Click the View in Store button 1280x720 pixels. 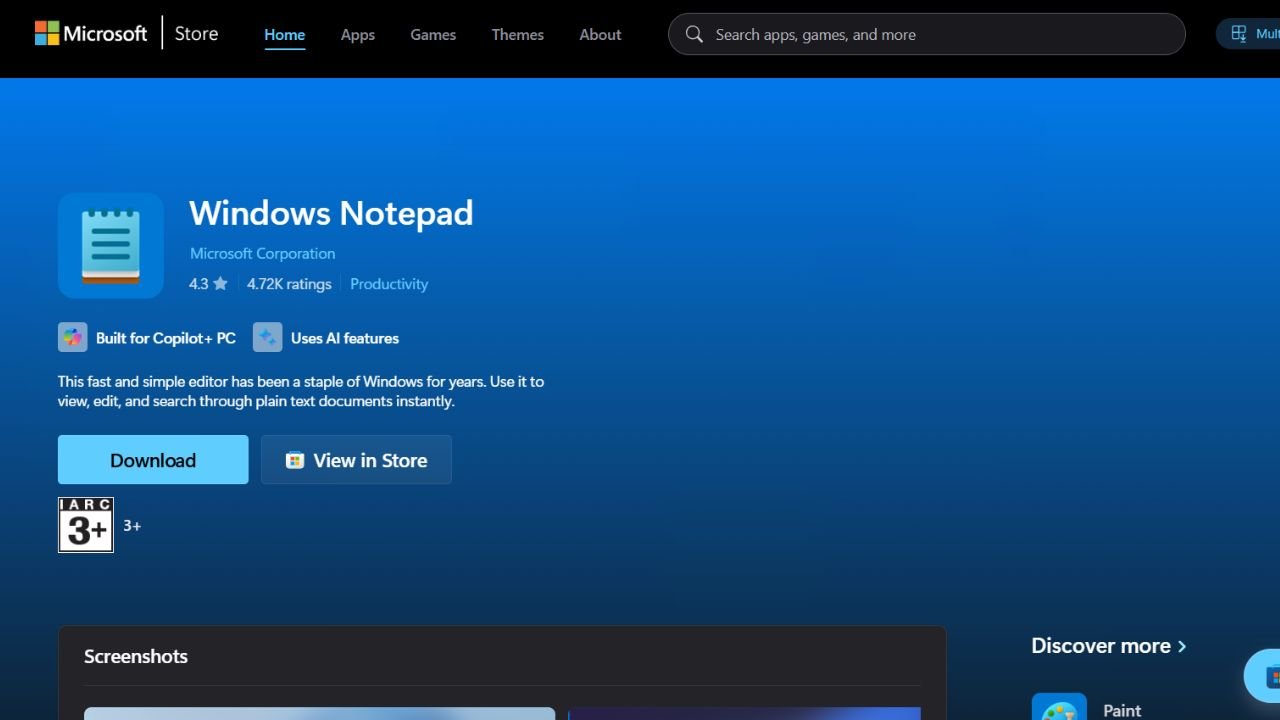coord(356,460)
